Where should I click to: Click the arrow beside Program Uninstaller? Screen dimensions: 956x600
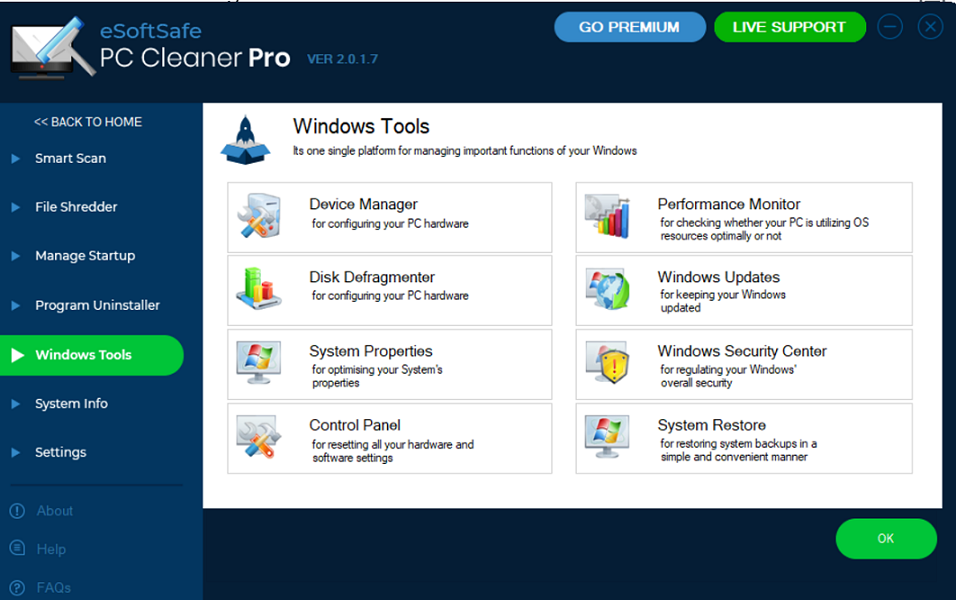pyautogui.click(x=16, y=305)
